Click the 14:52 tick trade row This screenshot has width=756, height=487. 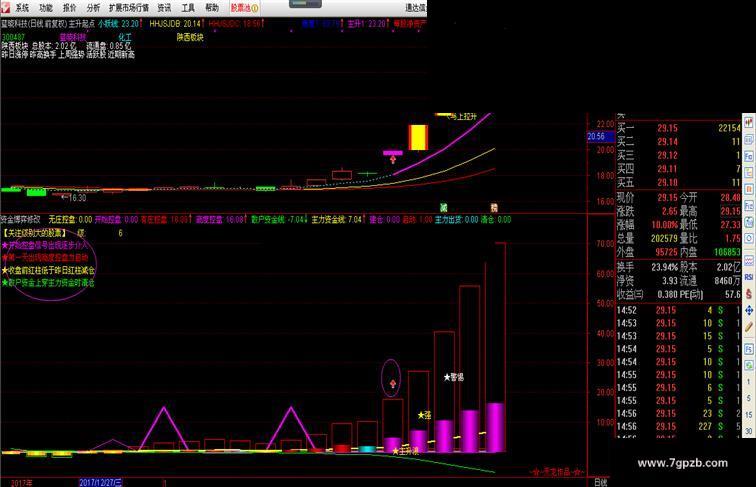(679, 311)
